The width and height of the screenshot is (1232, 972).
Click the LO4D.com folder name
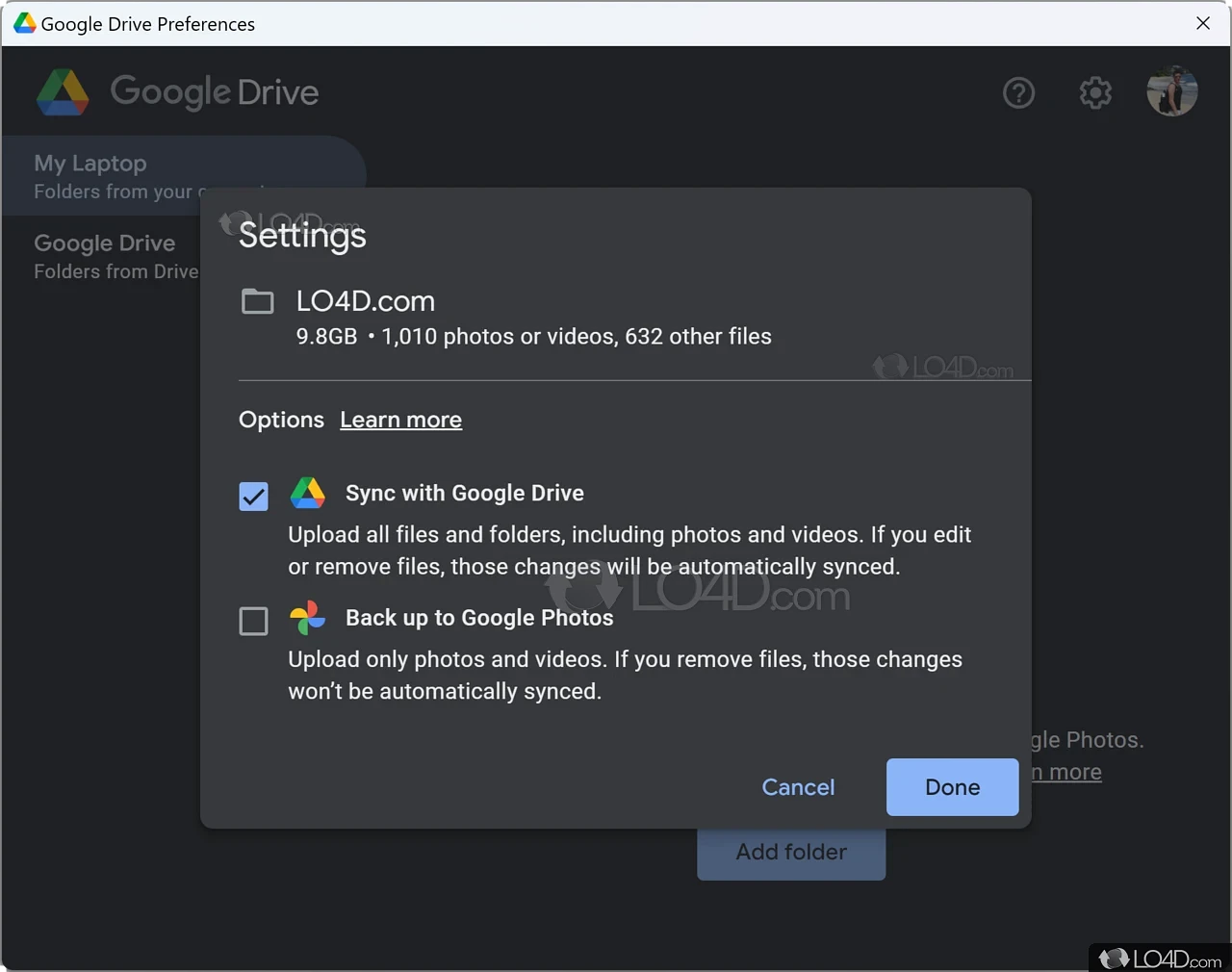tap(366, 301)
